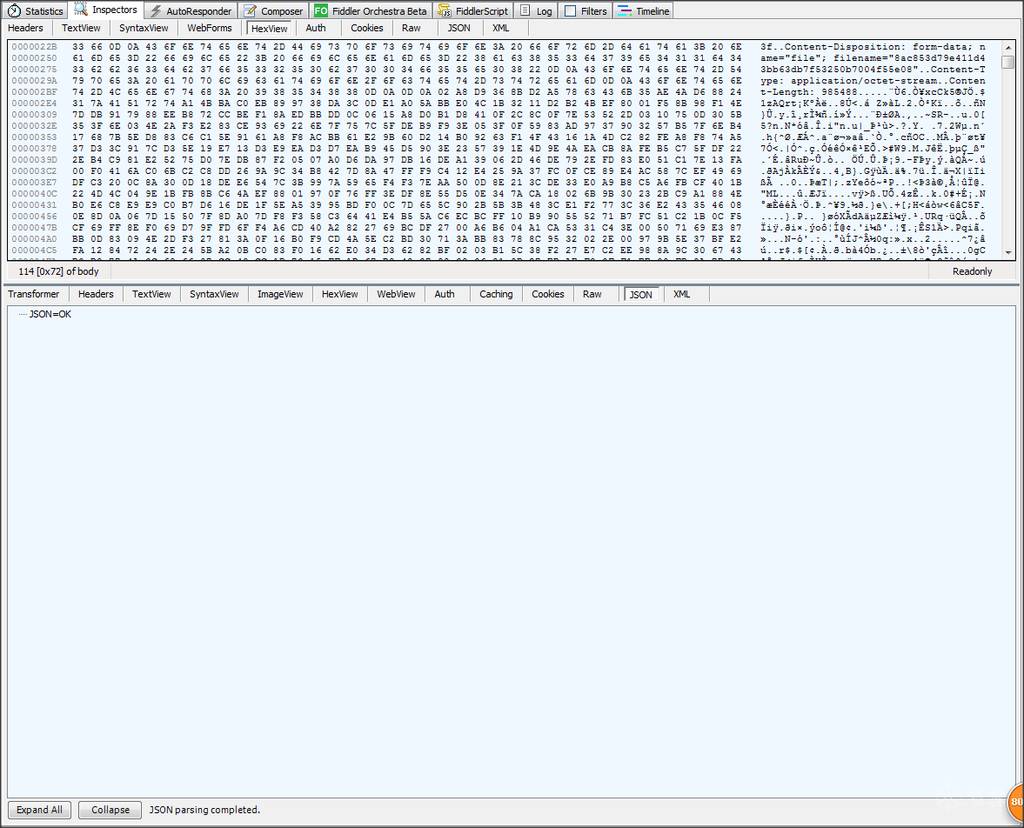Open response HexView tab
1024x828 pixels.
[340, 294]
